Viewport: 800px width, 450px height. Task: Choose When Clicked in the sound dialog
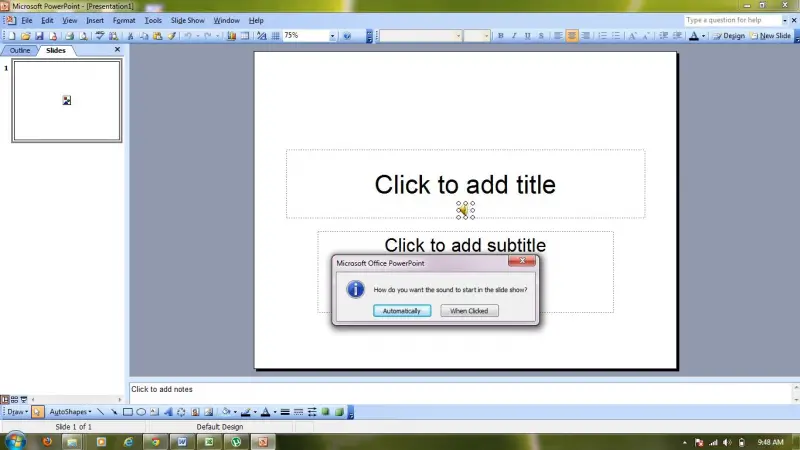[x=469, y=311]
